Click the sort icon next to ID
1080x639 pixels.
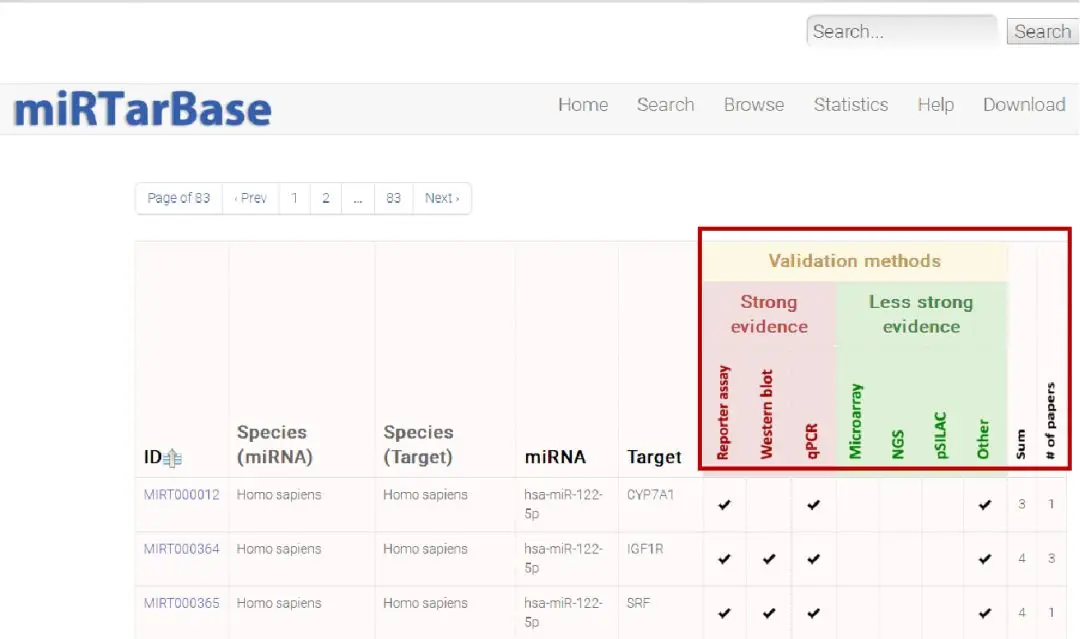click(173, 459)
